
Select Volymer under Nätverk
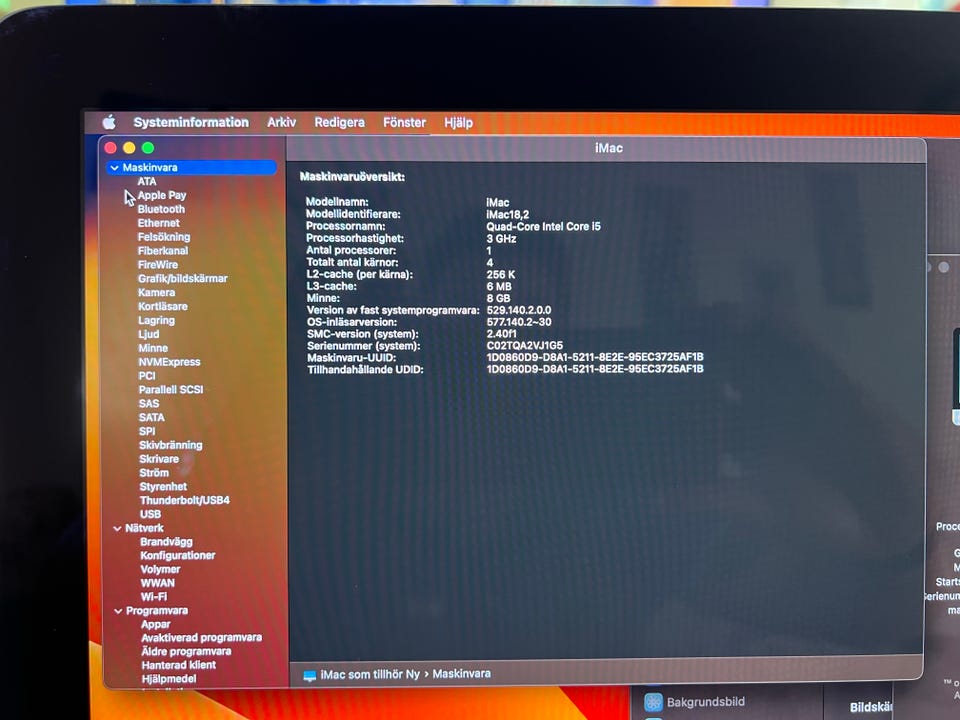click(x=160, y=569)
